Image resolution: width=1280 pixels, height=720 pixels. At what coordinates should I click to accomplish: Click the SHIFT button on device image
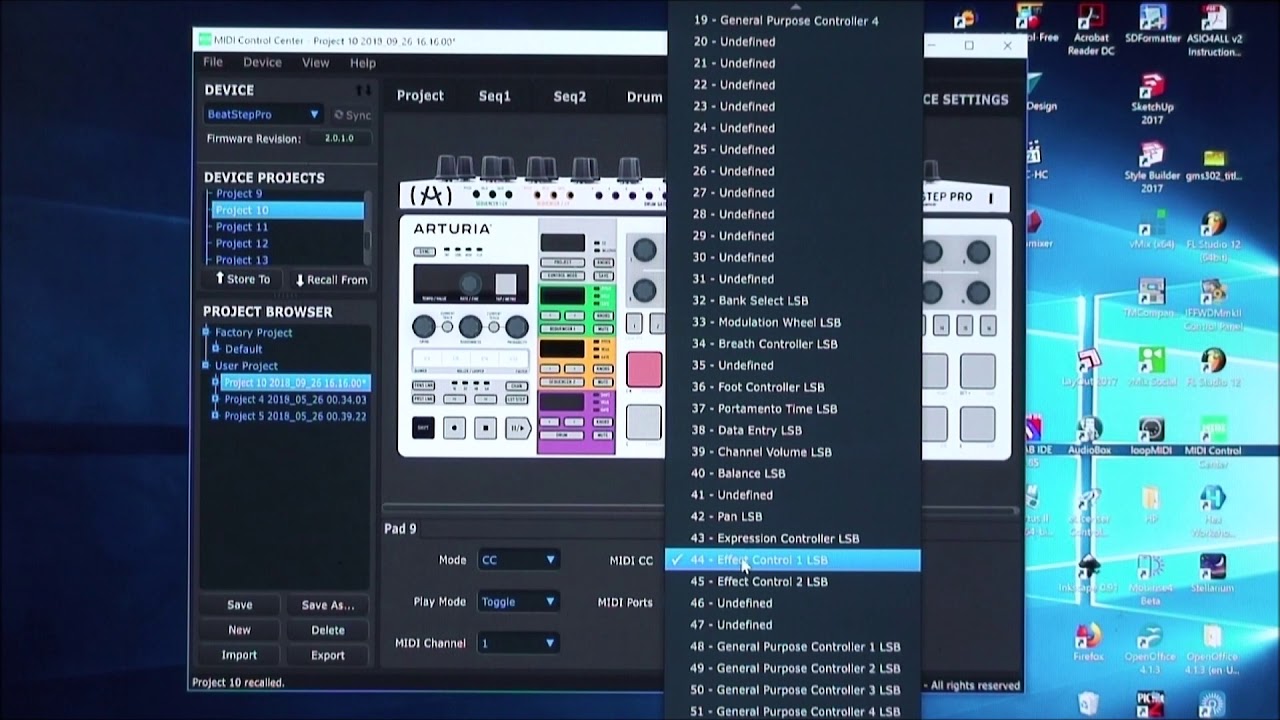(423, 428)
